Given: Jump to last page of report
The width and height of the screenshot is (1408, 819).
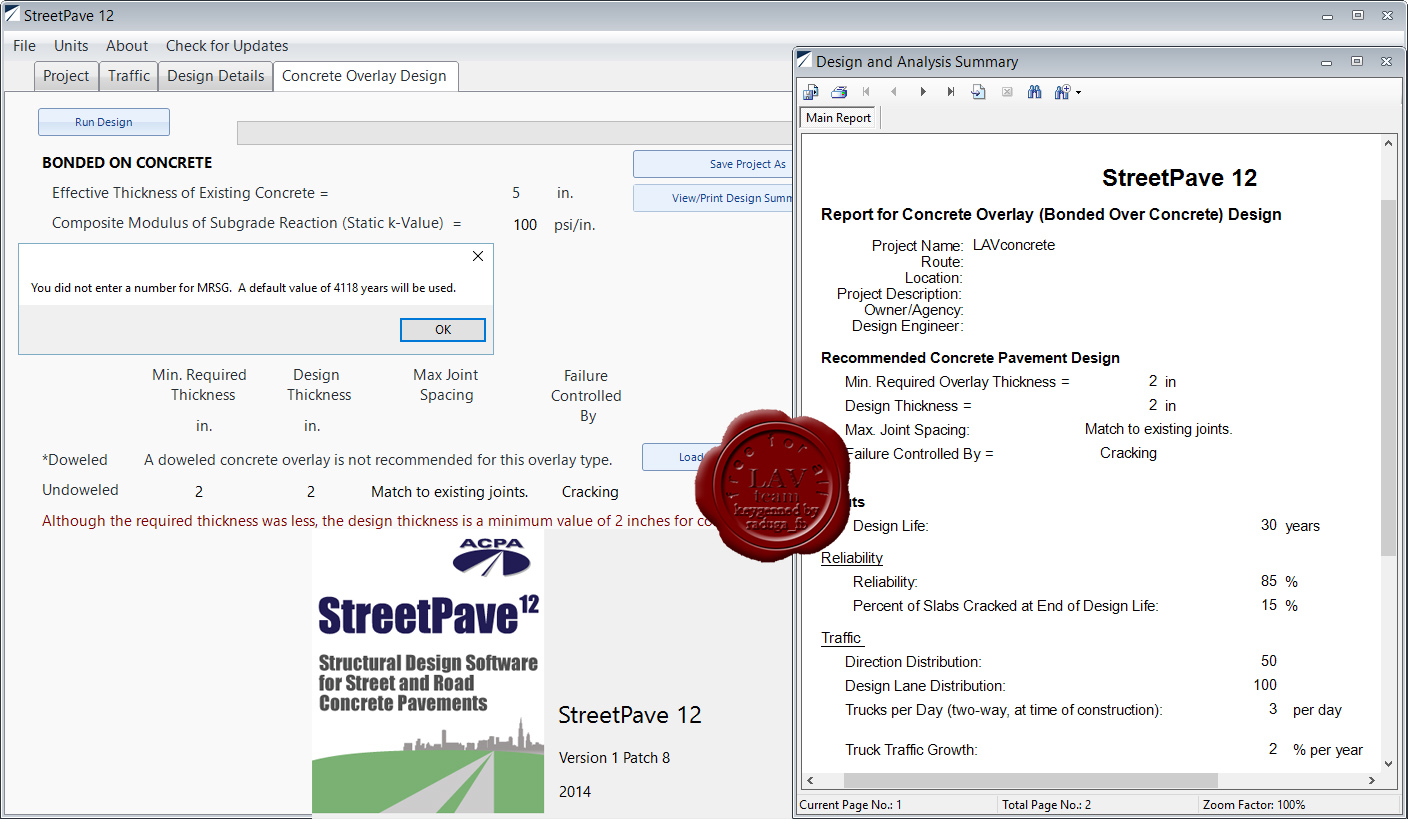Looking at the screenshot, I should (x=950, y=92).
